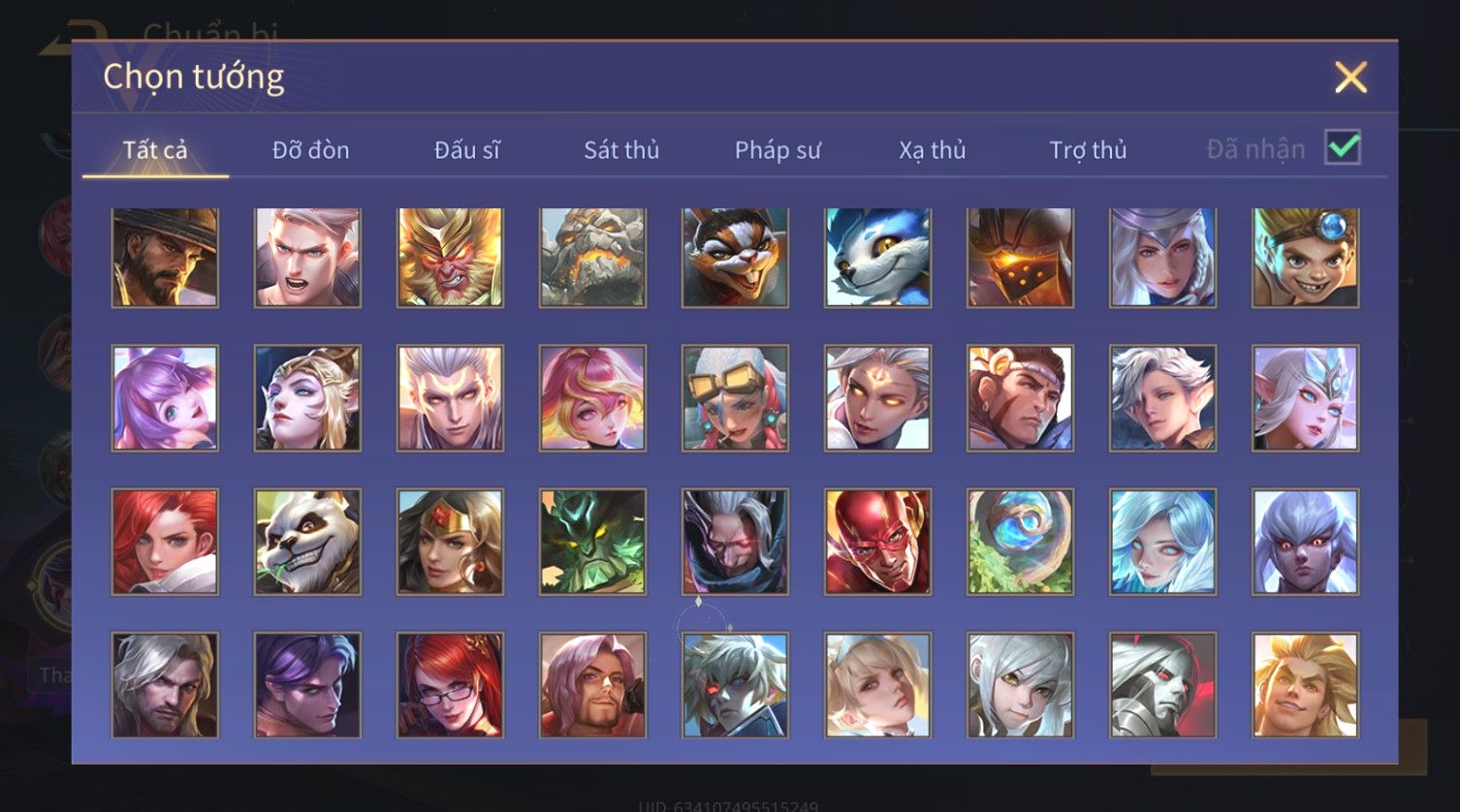Select the red-haired hero with glasses
Viewport: 1460px width, 812px height.
click(450, 685)
